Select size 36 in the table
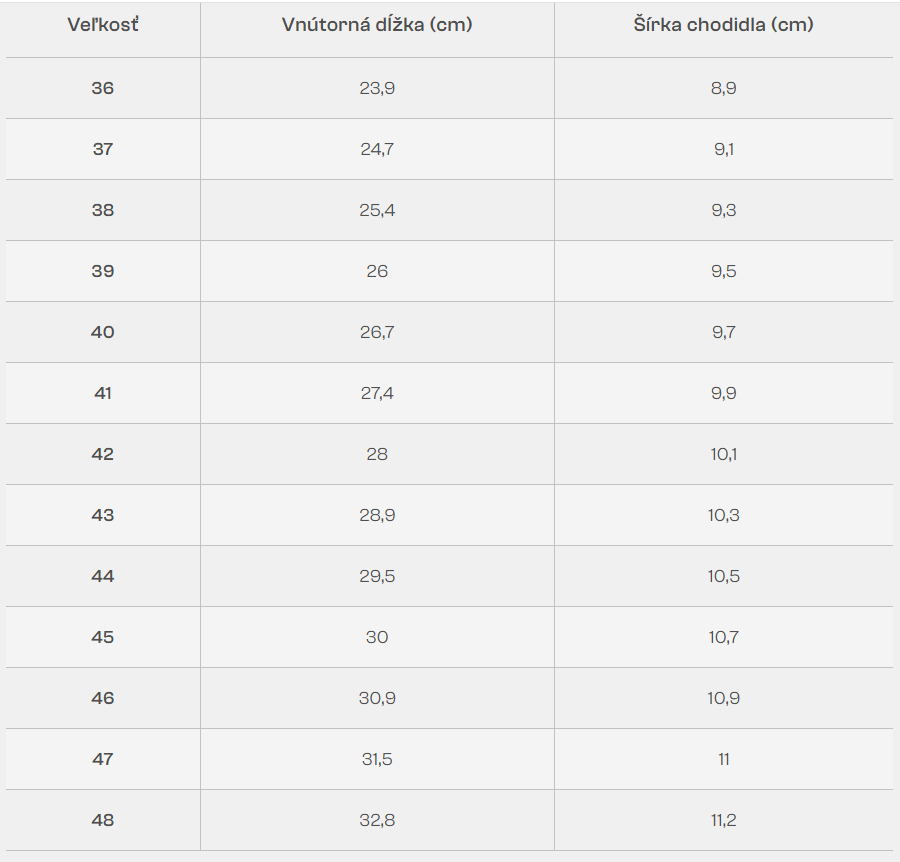This screenshot has width=900, height=862. pyautogui.click(x=103, y=88)
